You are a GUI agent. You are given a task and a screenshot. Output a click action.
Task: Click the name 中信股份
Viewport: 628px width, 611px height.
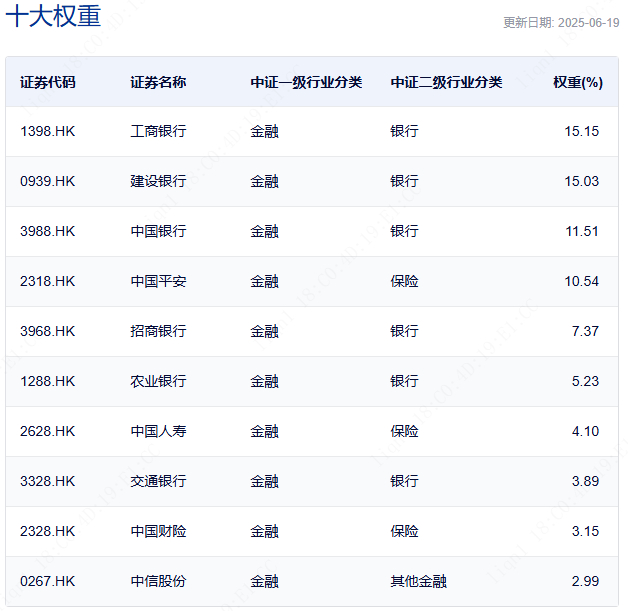tap(158, 581)
